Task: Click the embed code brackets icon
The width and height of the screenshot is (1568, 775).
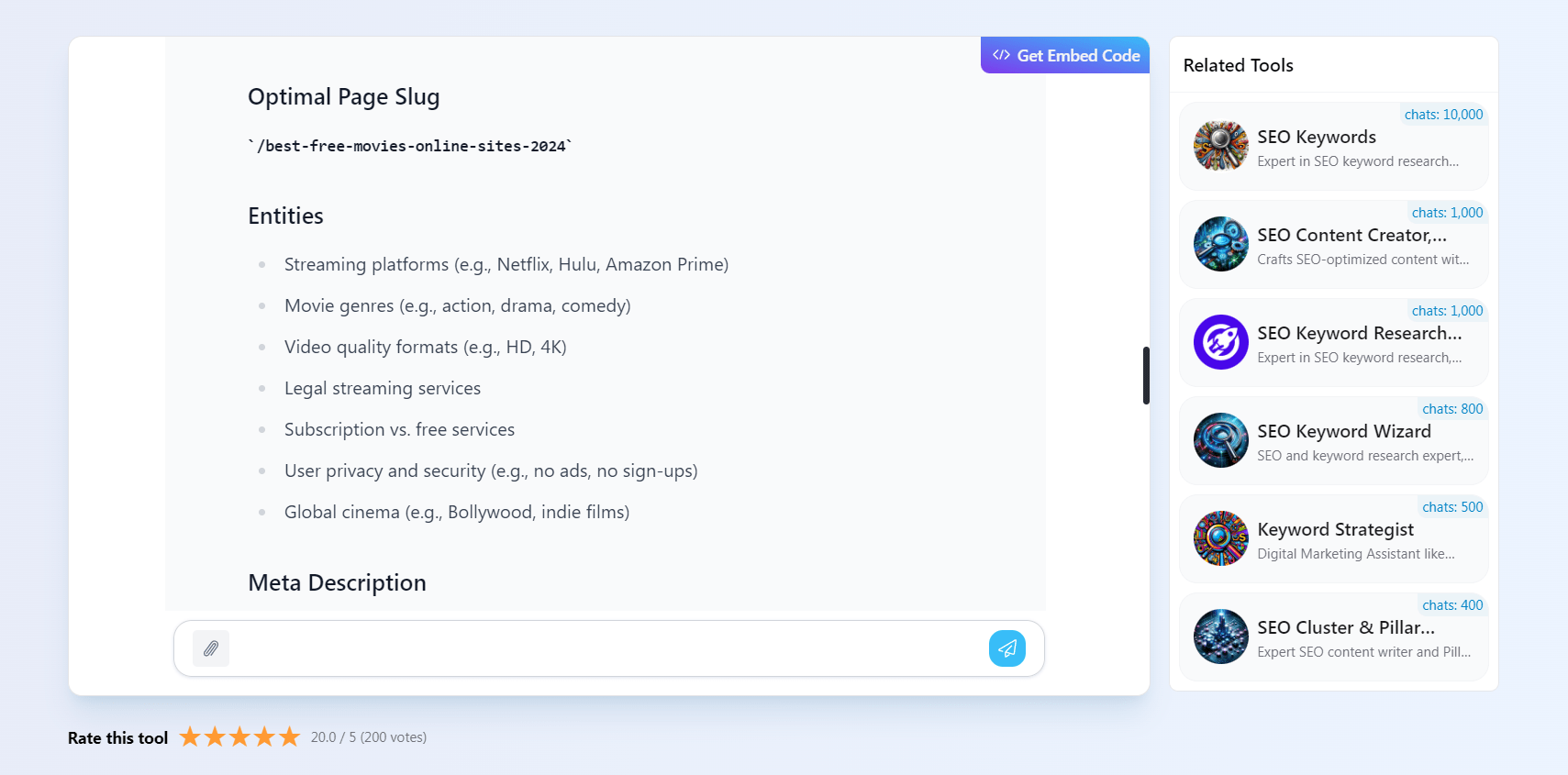Action: pos(1000,55)
